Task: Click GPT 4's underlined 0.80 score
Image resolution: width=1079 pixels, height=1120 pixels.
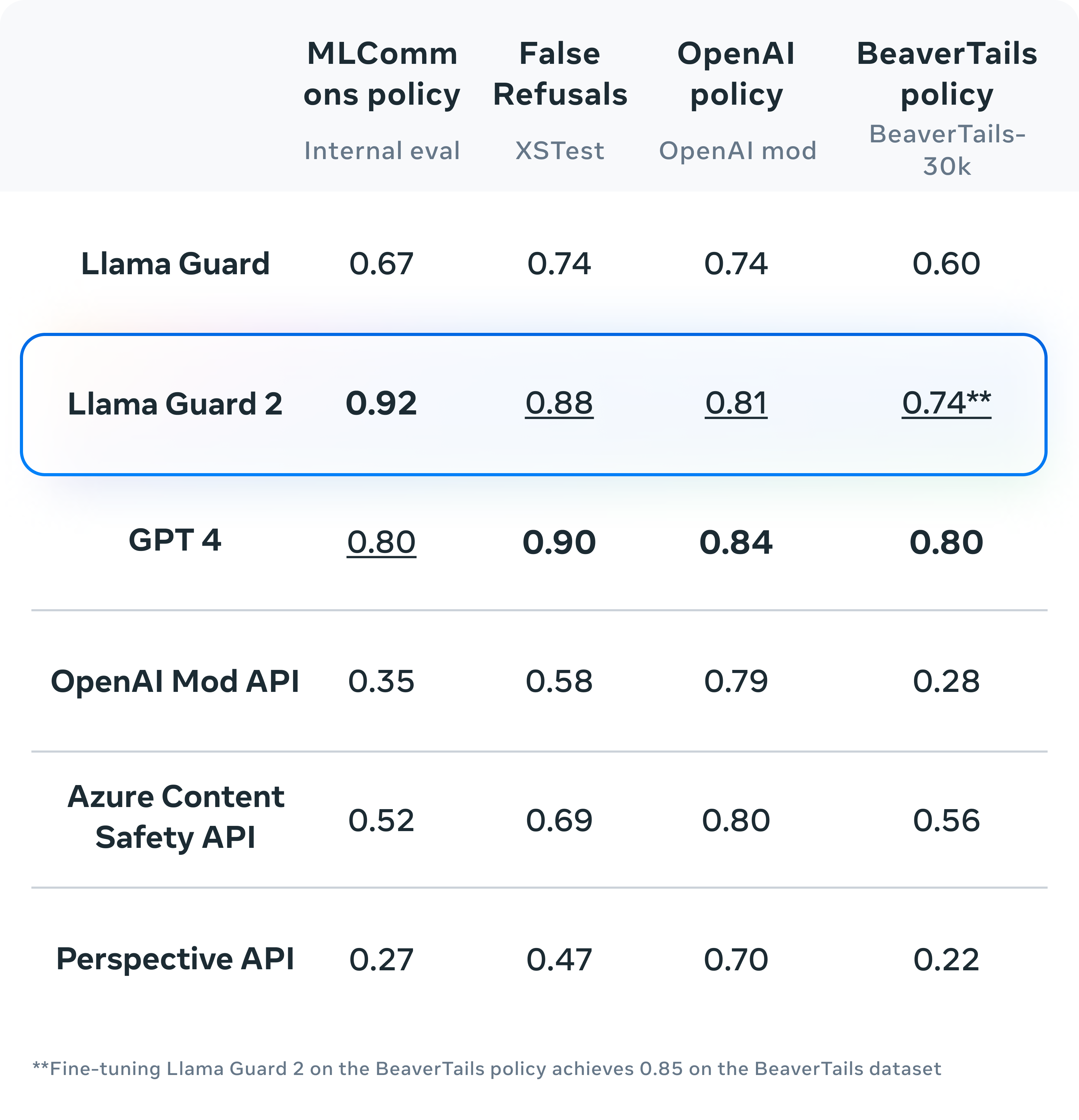Action: (x=381, y=542)
